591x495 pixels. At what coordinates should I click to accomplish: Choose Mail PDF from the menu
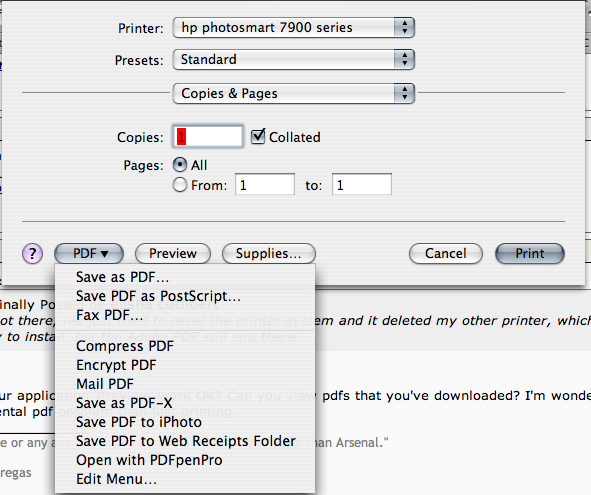185,384
